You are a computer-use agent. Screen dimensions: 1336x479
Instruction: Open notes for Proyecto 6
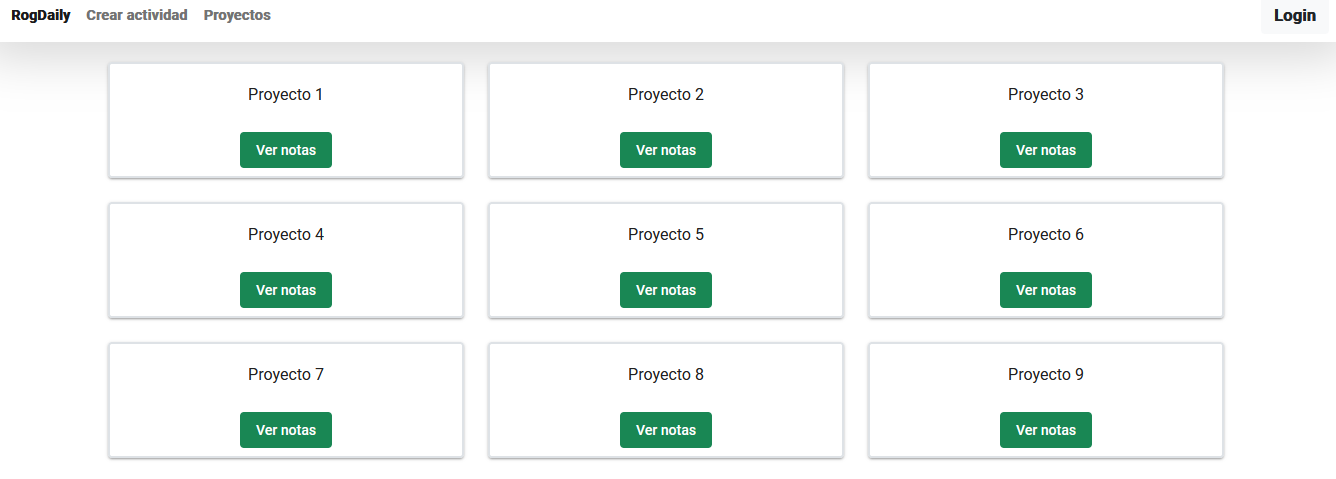[1046, 290]
